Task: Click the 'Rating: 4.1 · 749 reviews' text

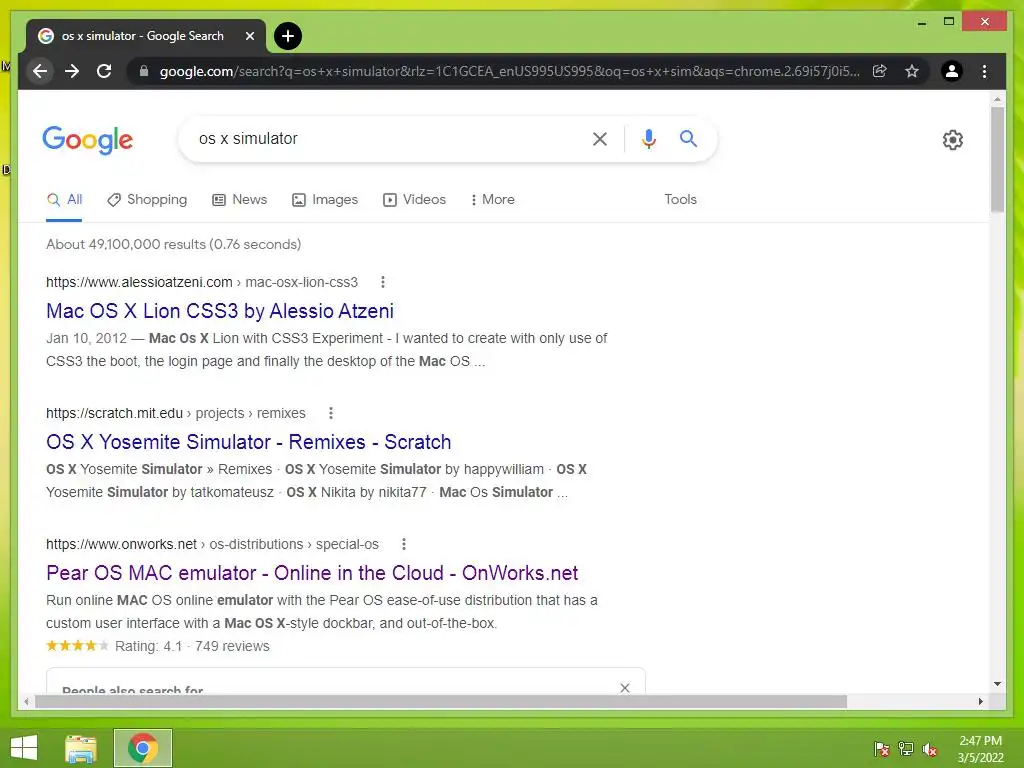Action: click(192, 646)
